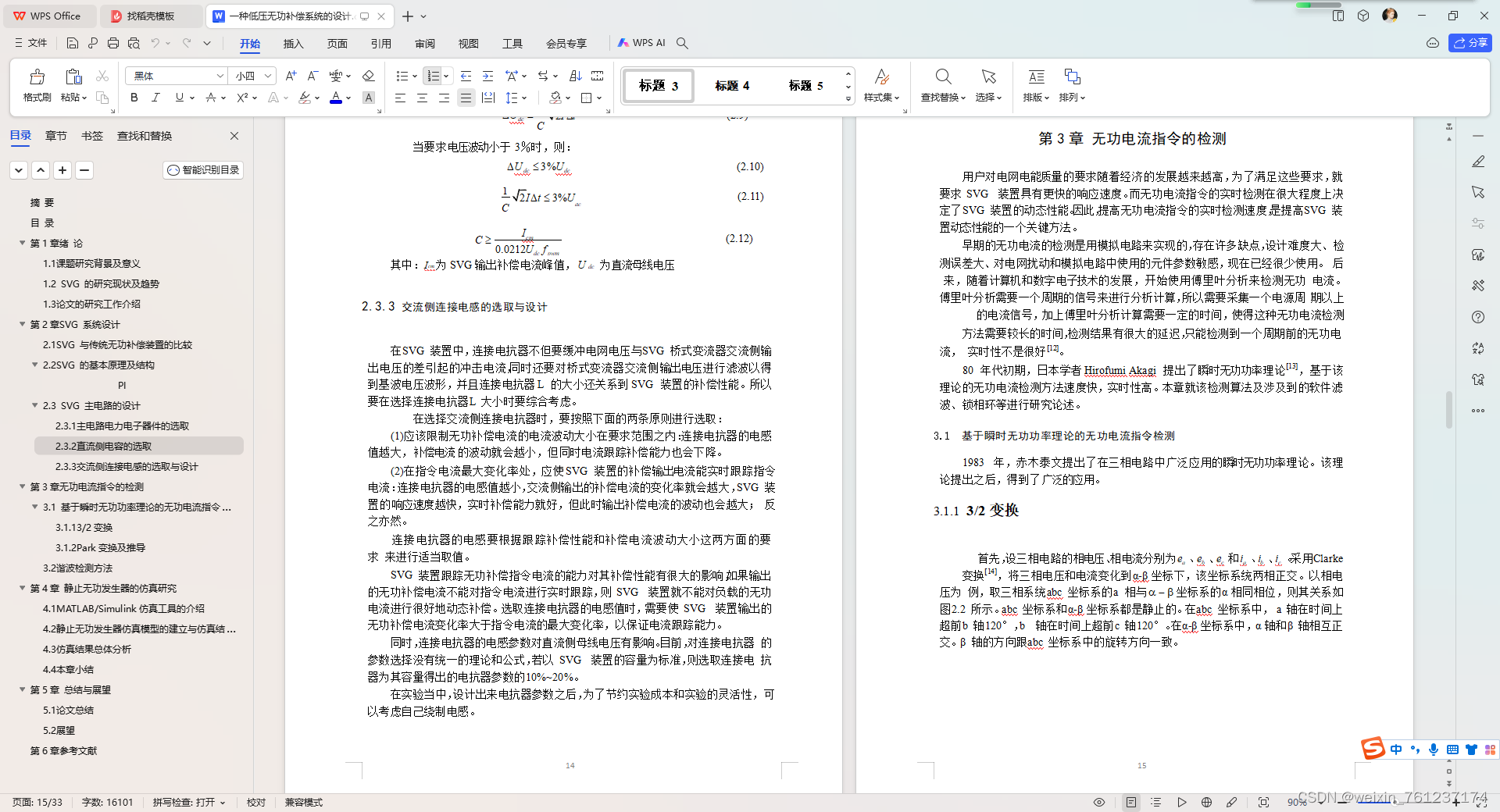Expand the styles gallery list
1500x812 pixels.
point(848,99)
